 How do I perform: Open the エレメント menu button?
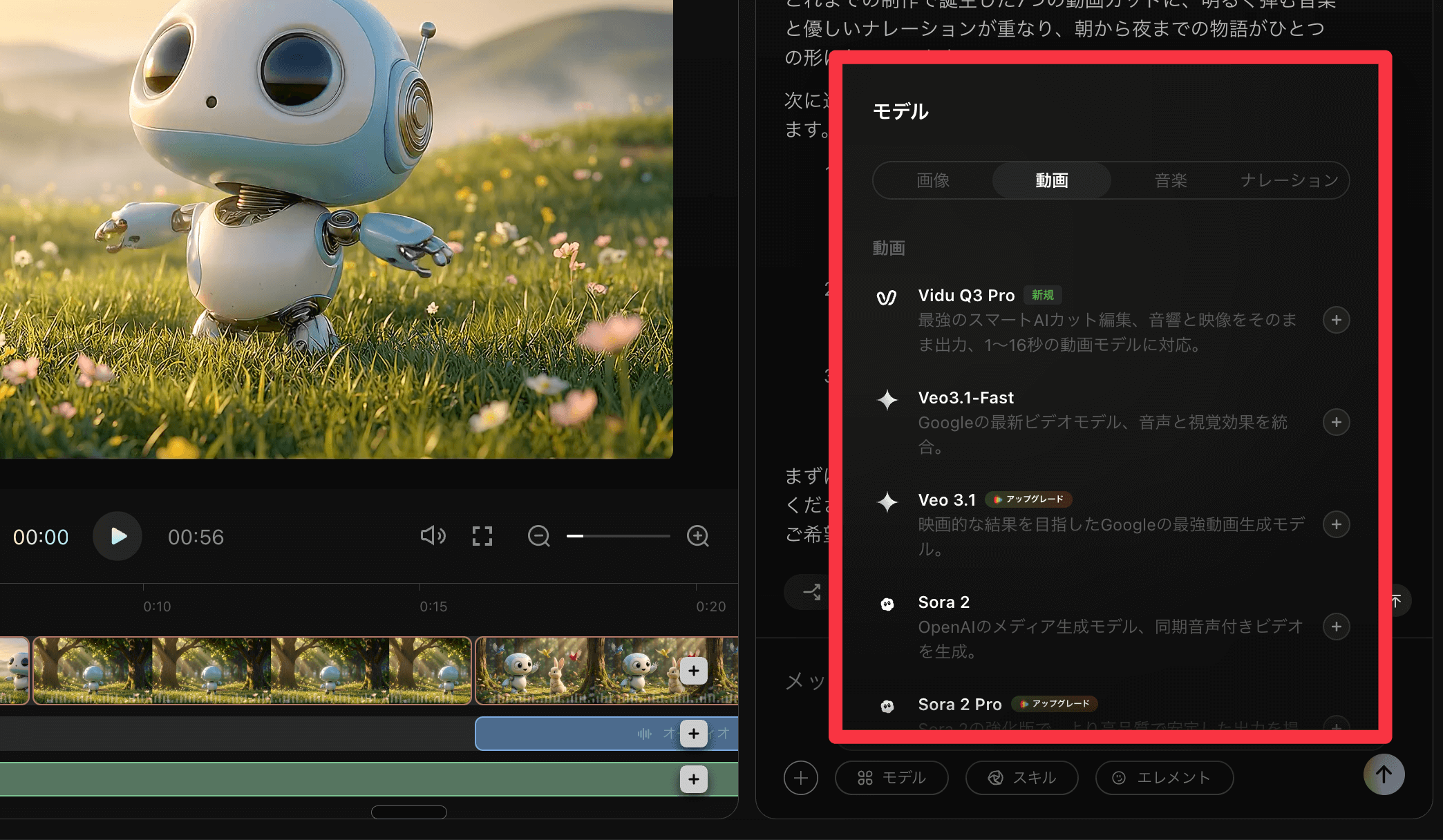click(x=1164, y=778)
